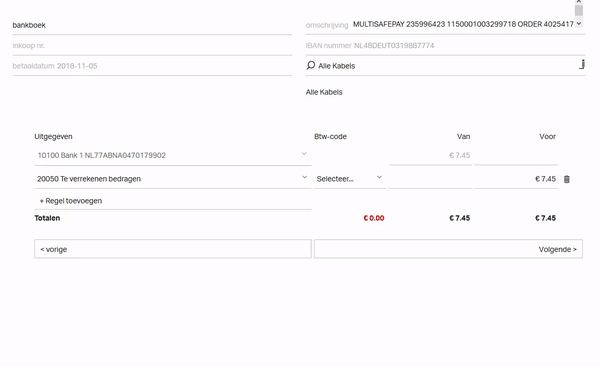Click the Totalen label
Viewport: 600px width, 368px height.
click(47, 218)
